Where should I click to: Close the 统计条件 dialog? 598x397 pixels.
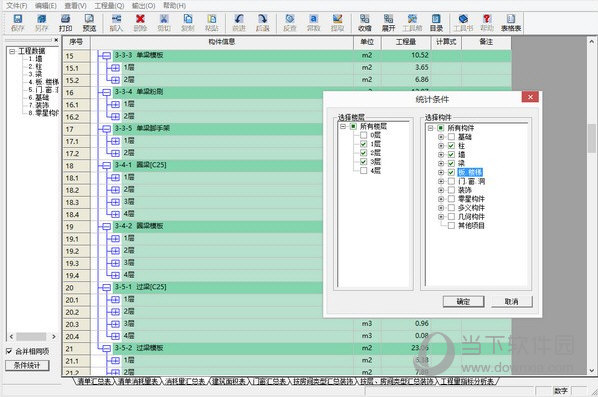pyautogui.click(x=530, y=97)
